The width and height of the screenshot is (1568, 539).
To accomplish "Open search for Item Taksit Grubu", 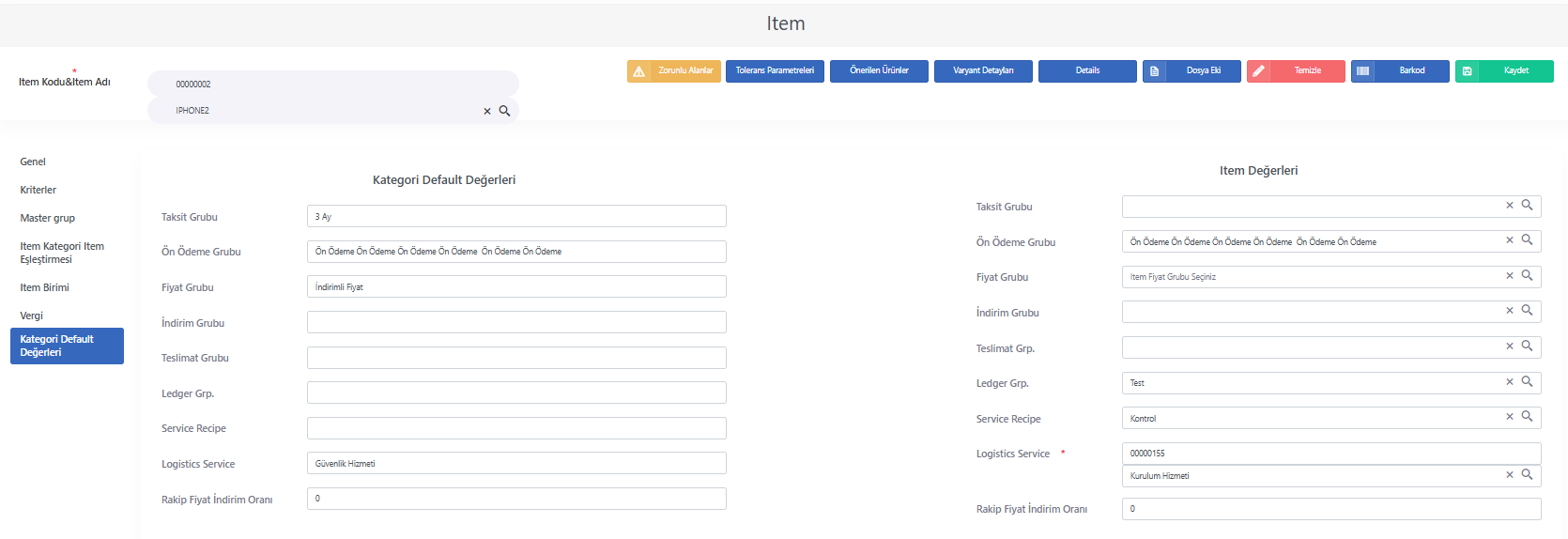I will 1527,205.
